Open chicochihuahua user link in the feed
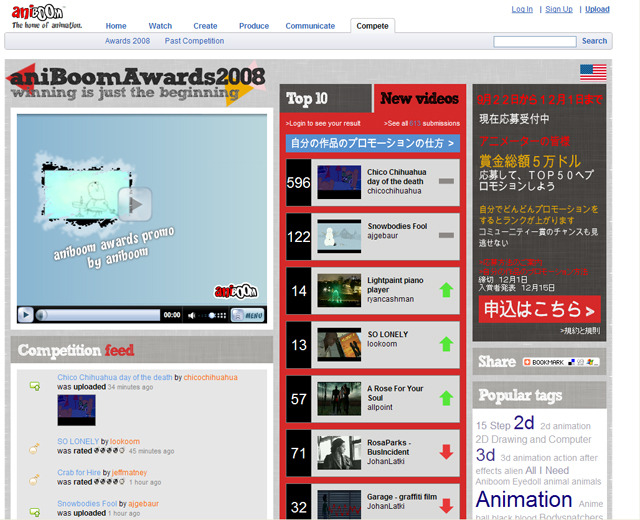Viewport: 640px width, 520px height. pos(210,377)
